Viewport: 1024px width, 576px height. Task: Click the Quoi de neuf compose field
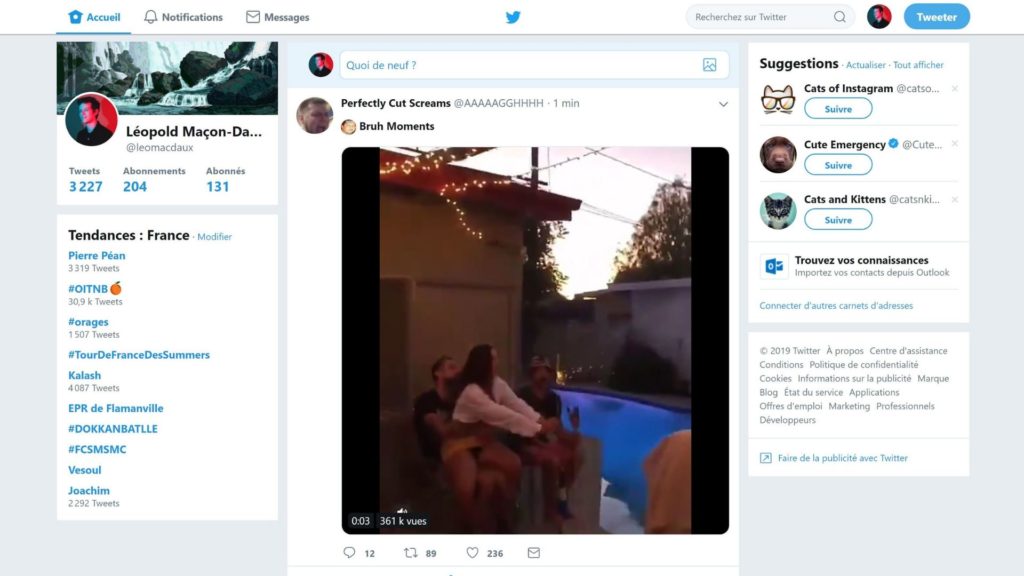(x=534, y=65)
